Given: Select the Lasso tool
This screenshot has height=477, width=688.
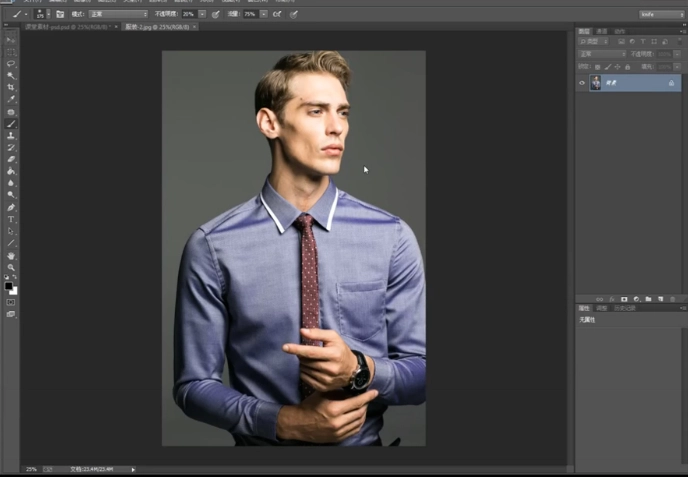Looking at the screenshot, I should point(11,63).
